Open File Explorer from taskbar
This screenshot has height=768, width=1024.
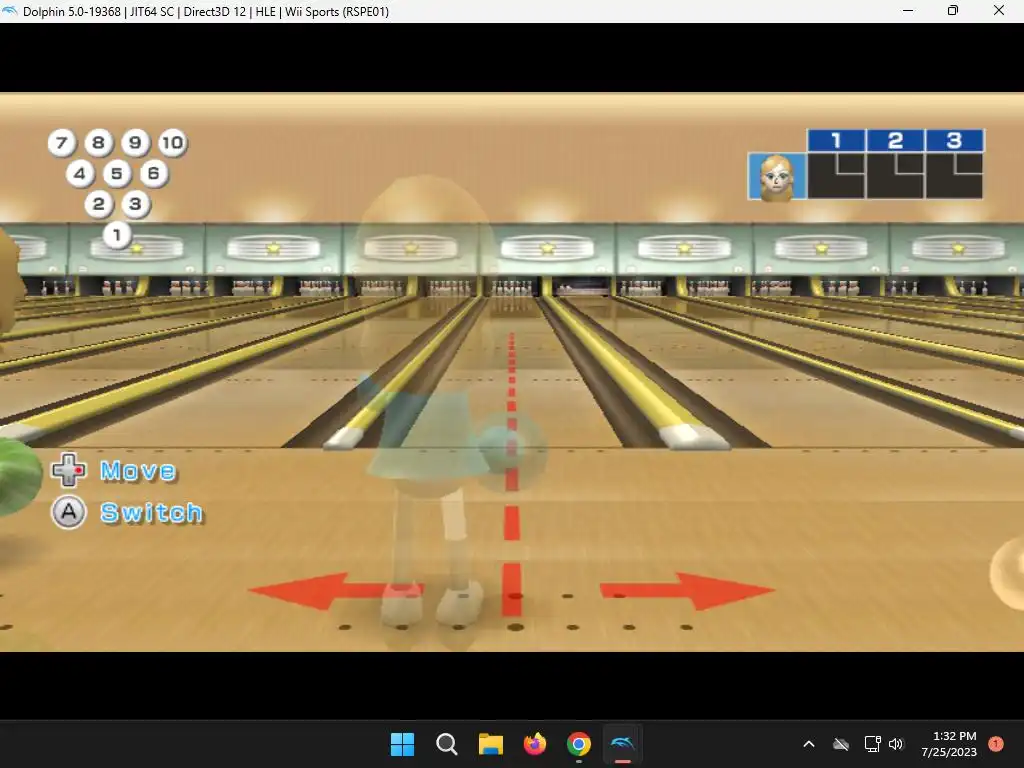pos(490,744)
